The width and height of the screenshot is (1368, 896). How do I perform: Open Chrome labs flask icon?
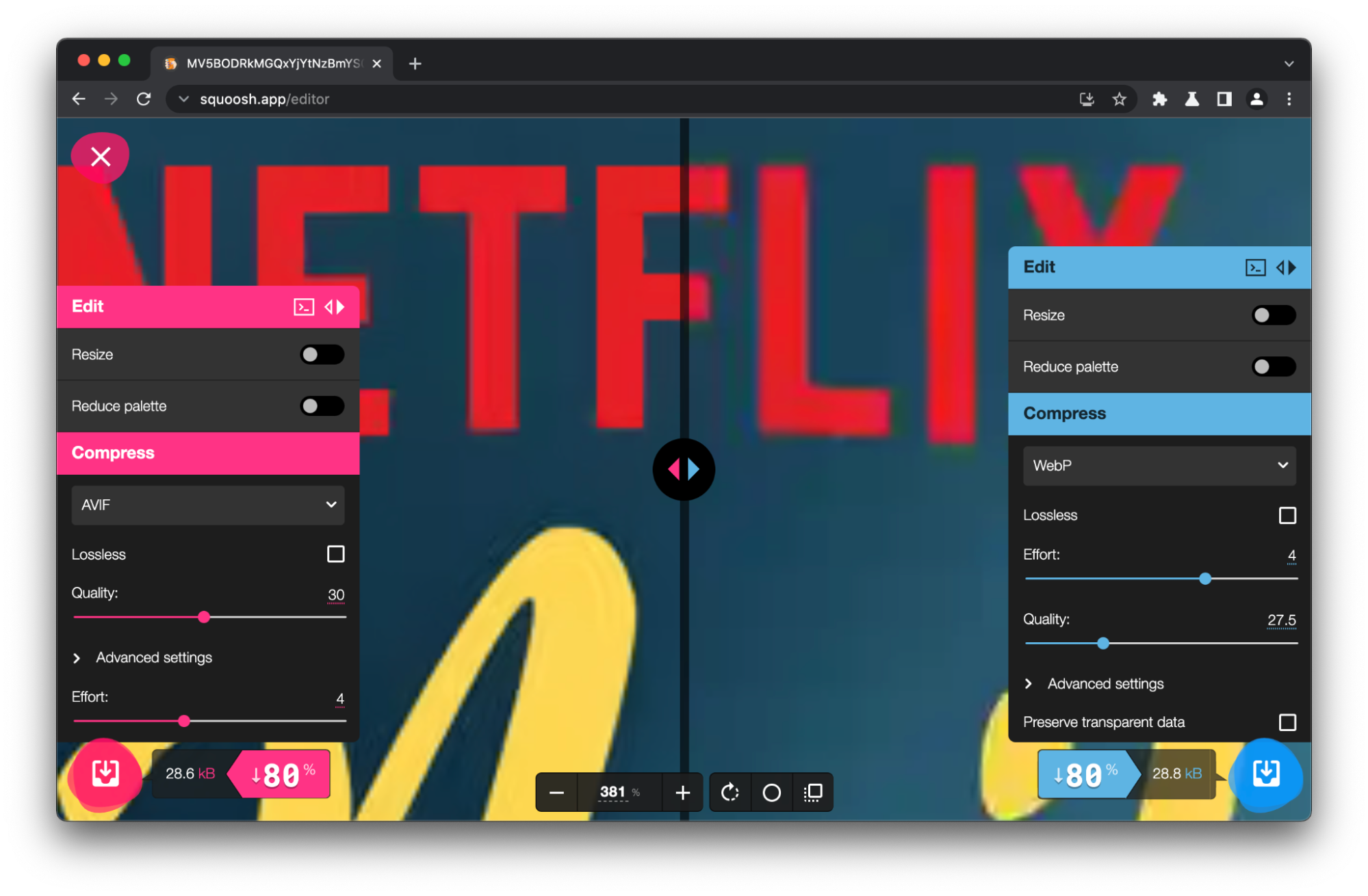tap(1191, 99)
